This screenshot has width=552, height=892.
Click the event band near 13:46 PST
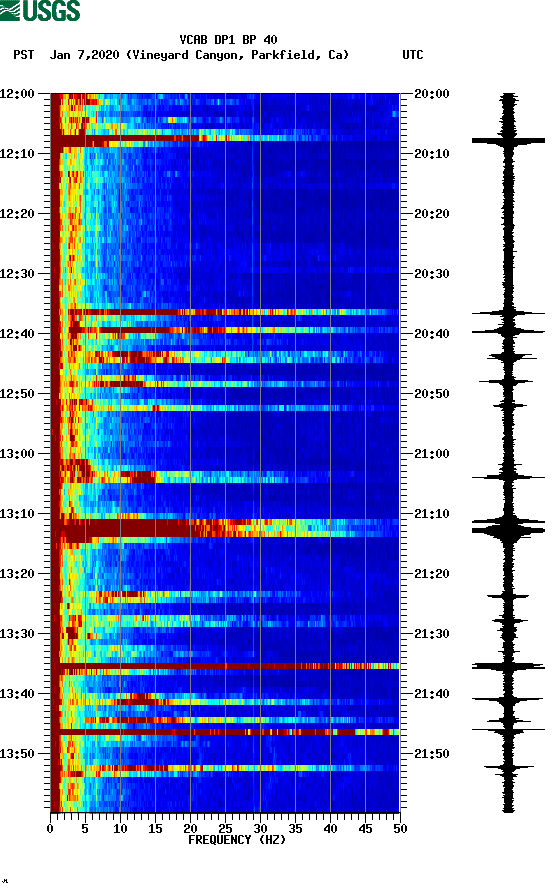coord(225,732)
